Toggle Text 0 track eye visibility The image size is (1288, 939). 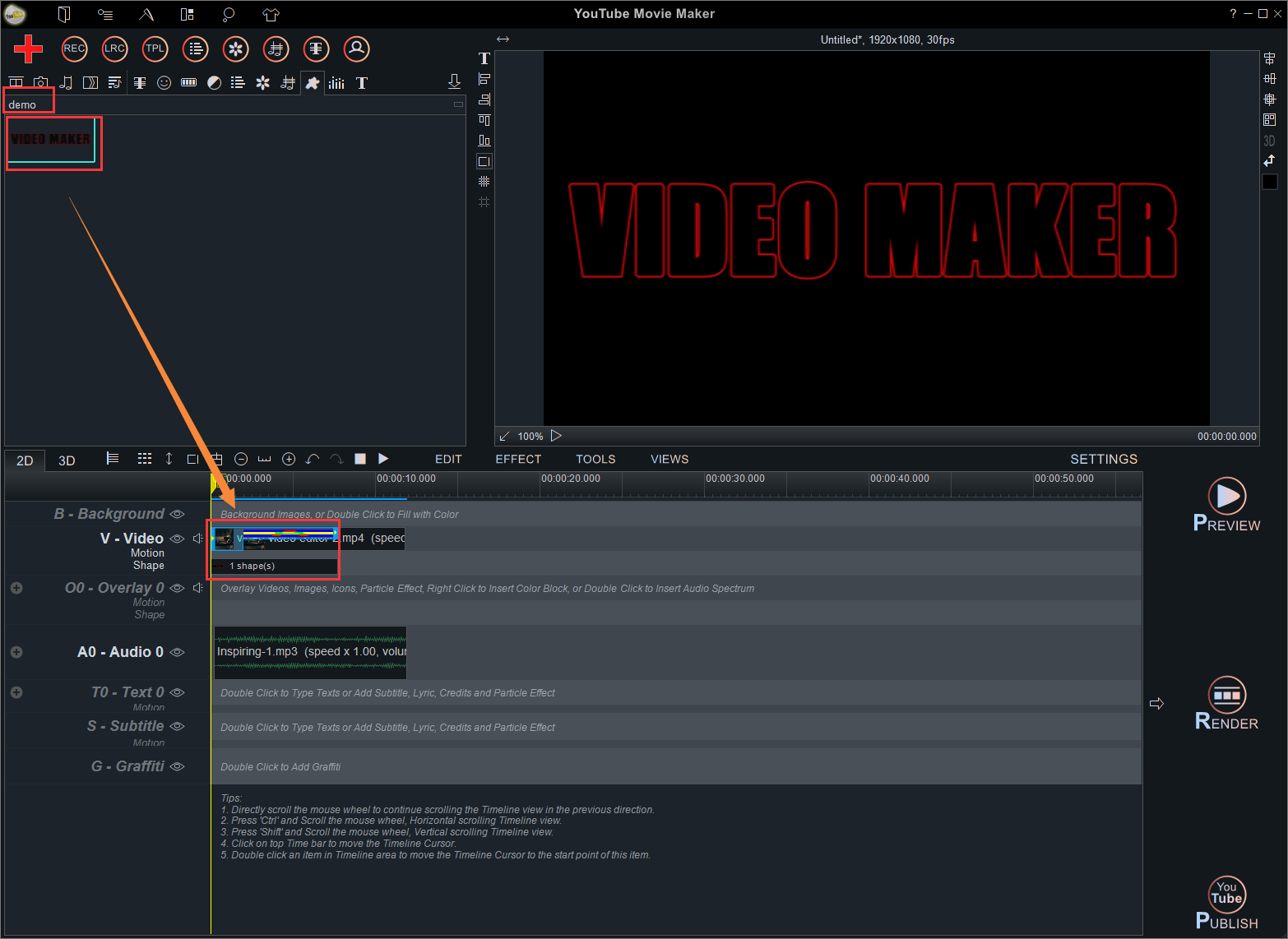point(177,692)
